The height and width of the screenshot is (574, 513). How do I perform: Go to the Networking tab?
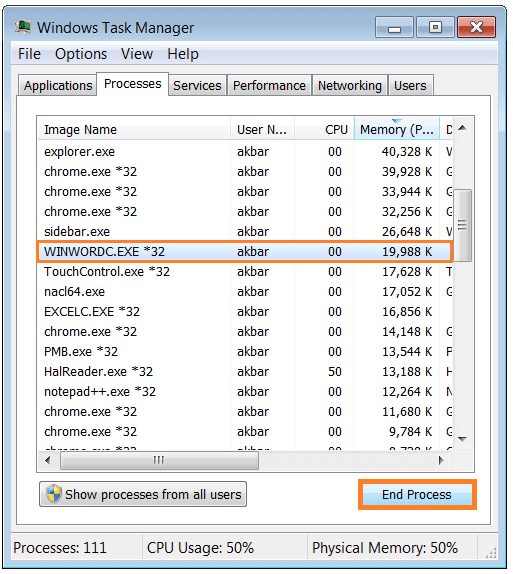pos(350,85)
